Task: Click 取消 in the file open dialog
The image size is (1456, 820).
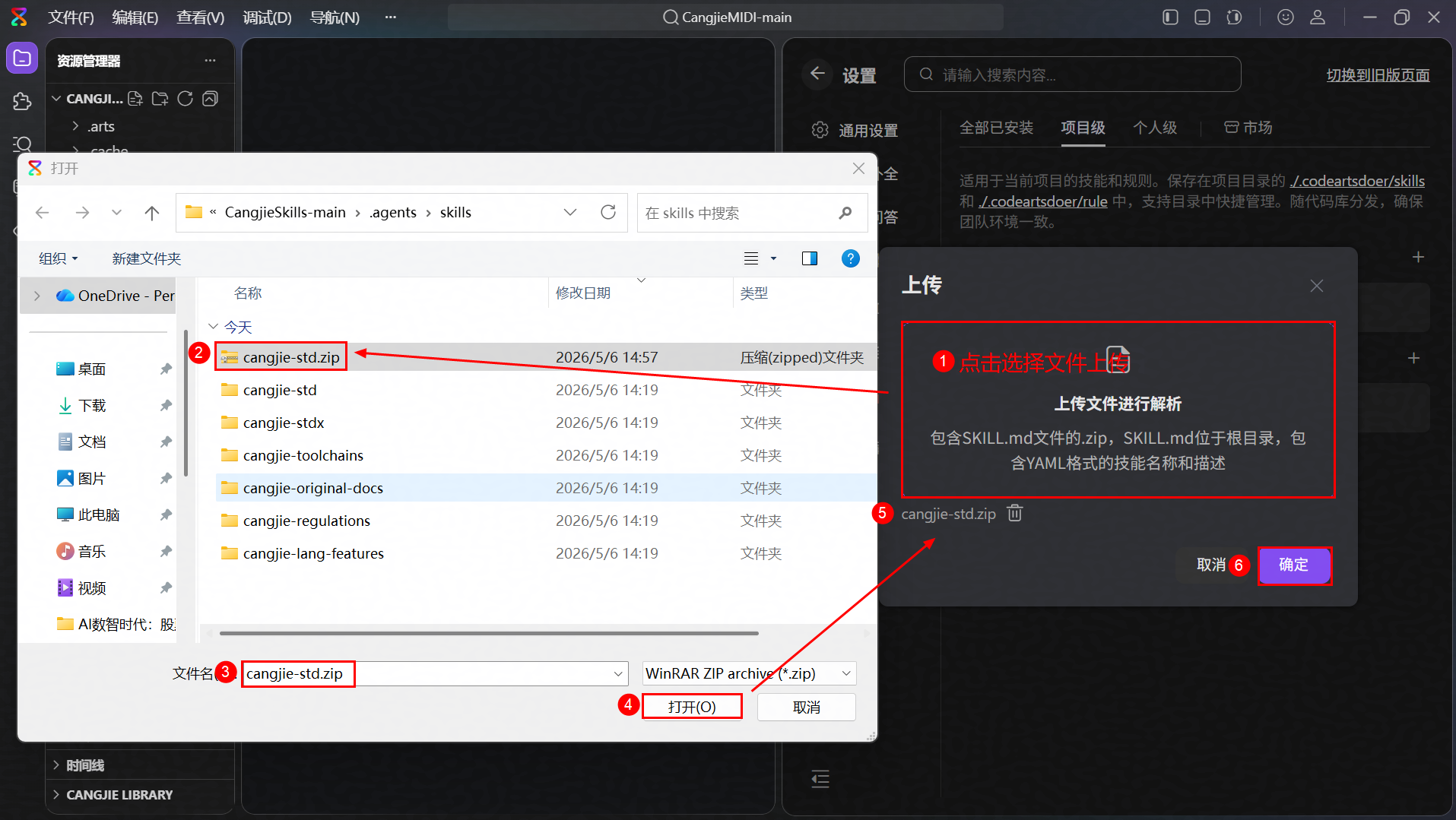Action: pyautogui.click(x=807, y=708)
